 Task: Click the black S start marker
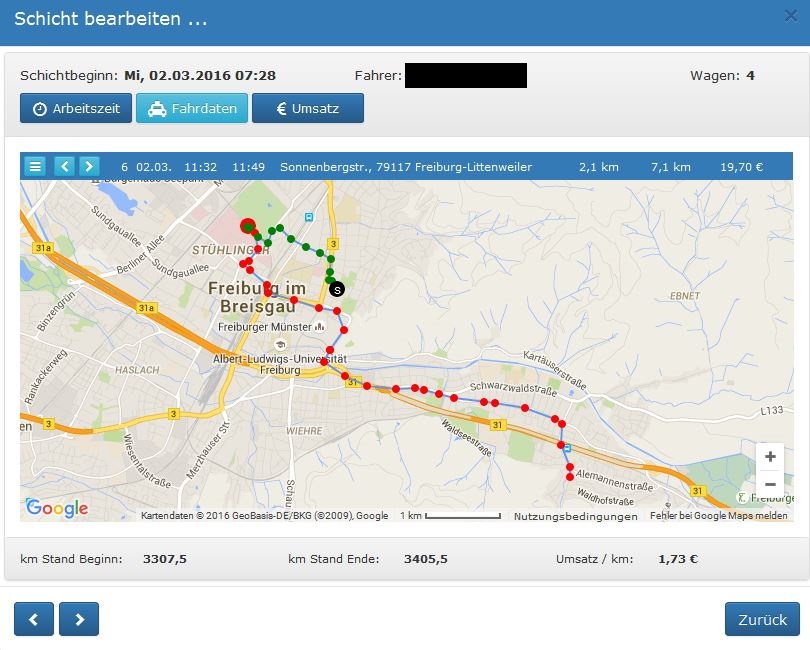337,290
